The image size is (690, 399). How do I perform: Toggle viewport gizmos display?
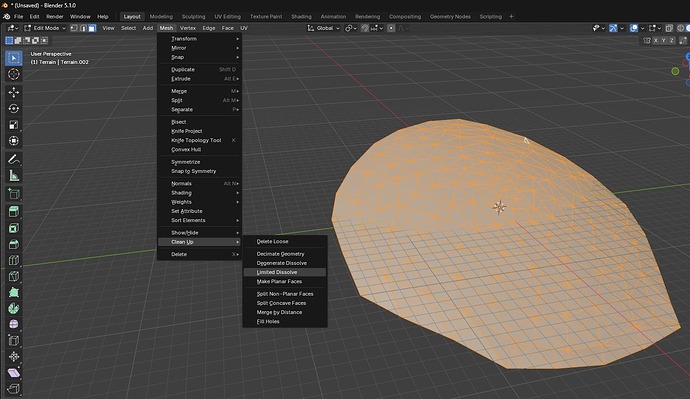tap(613, 28)
